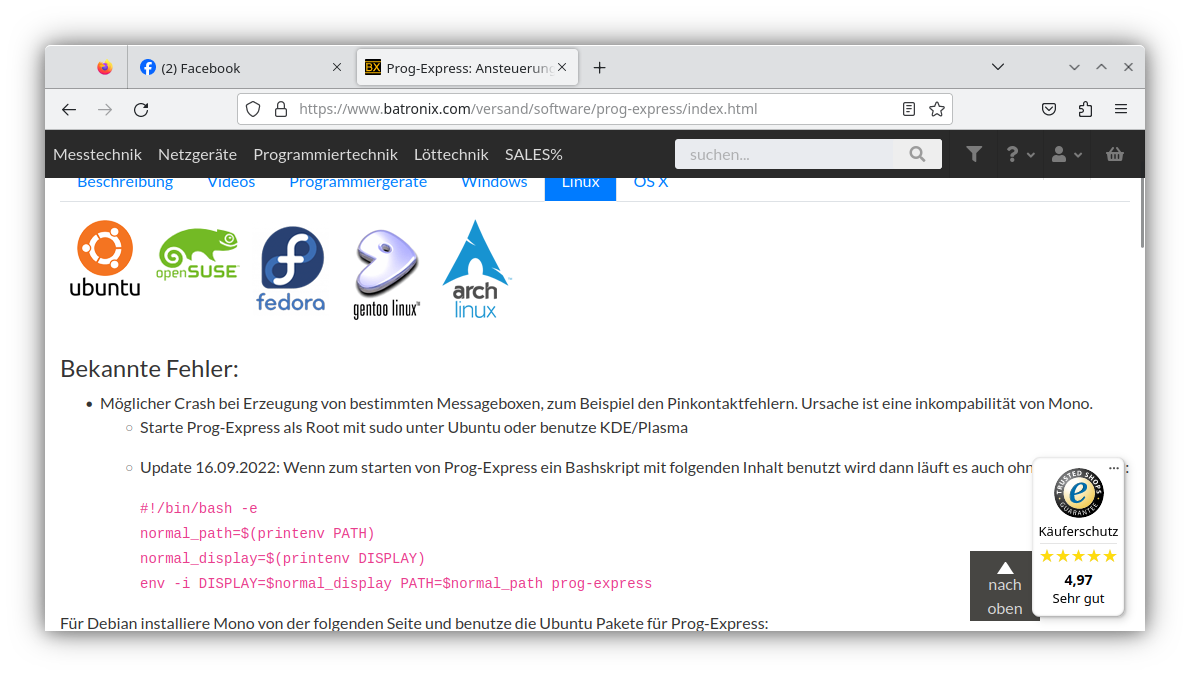Image resolution: width=1190 pixels, height=676 pixels.
Task: Open the Beschreibung section link
Action: pyautogui.click(x=125, y=181)
